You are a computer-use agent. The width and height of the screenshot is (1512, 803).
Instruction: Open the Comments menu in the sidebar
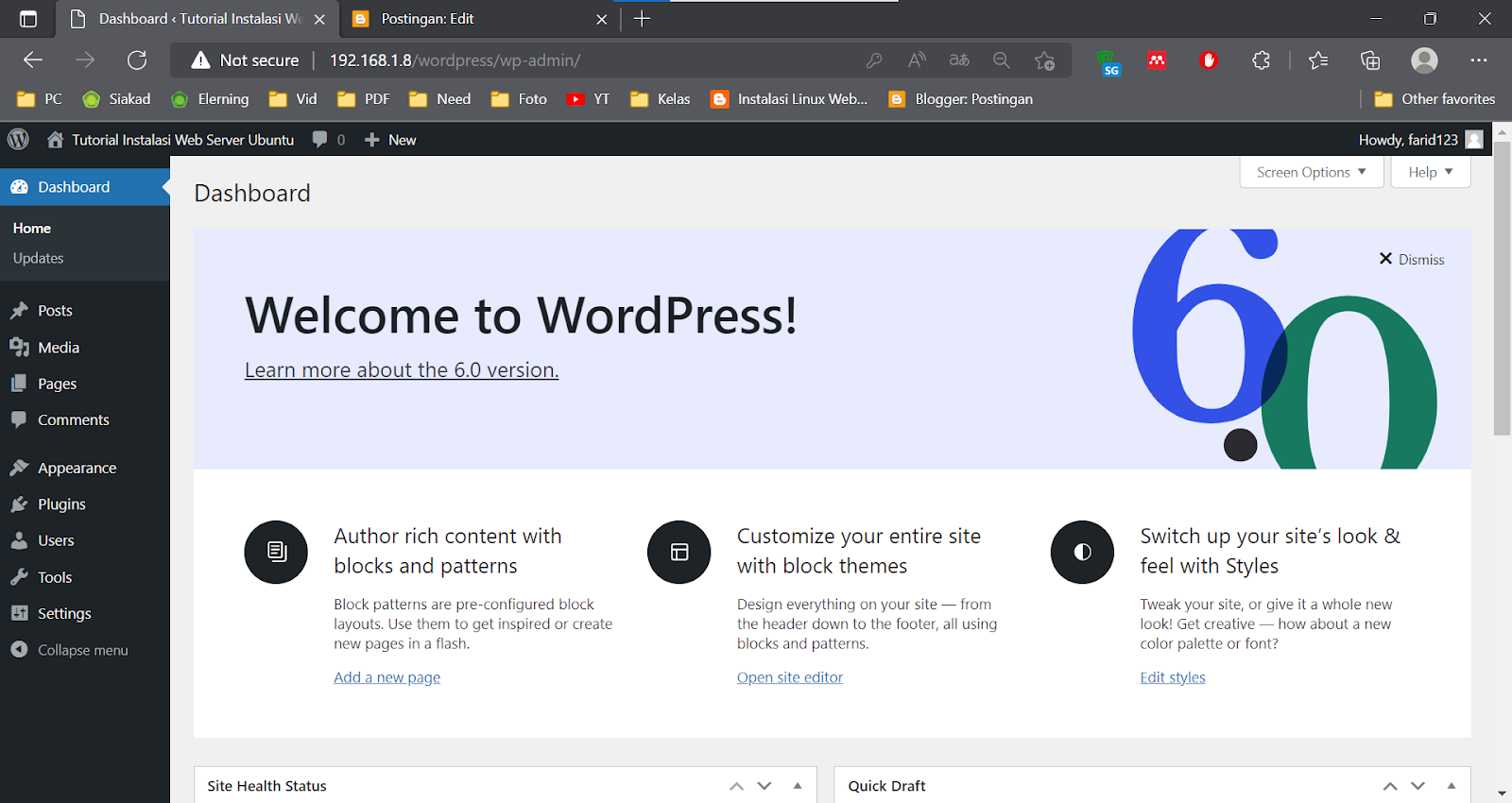pos(85,420)
